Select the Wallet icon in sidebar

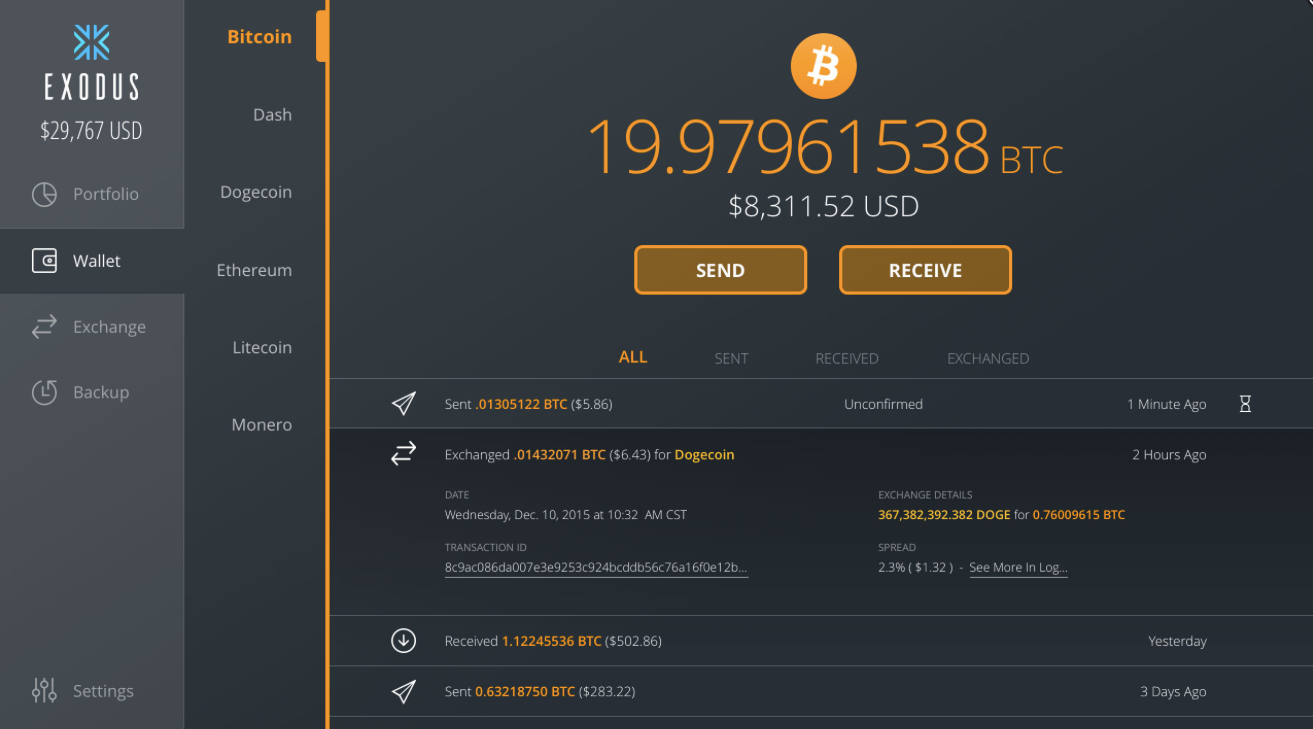click(x=44, y=261)
